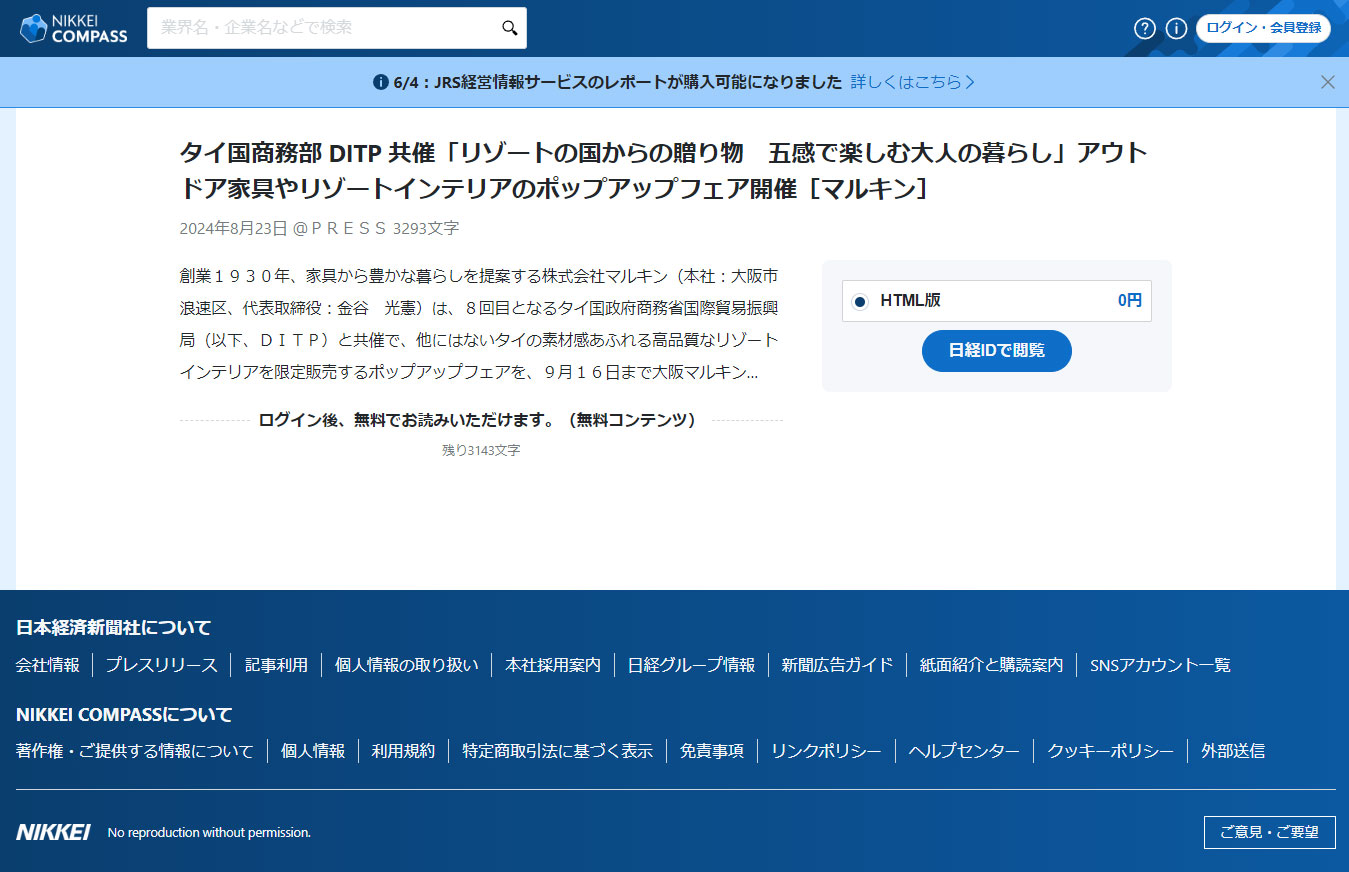
Task: Click the NIKKEI COMPASSについて footer heading
Action: (124, 715)
